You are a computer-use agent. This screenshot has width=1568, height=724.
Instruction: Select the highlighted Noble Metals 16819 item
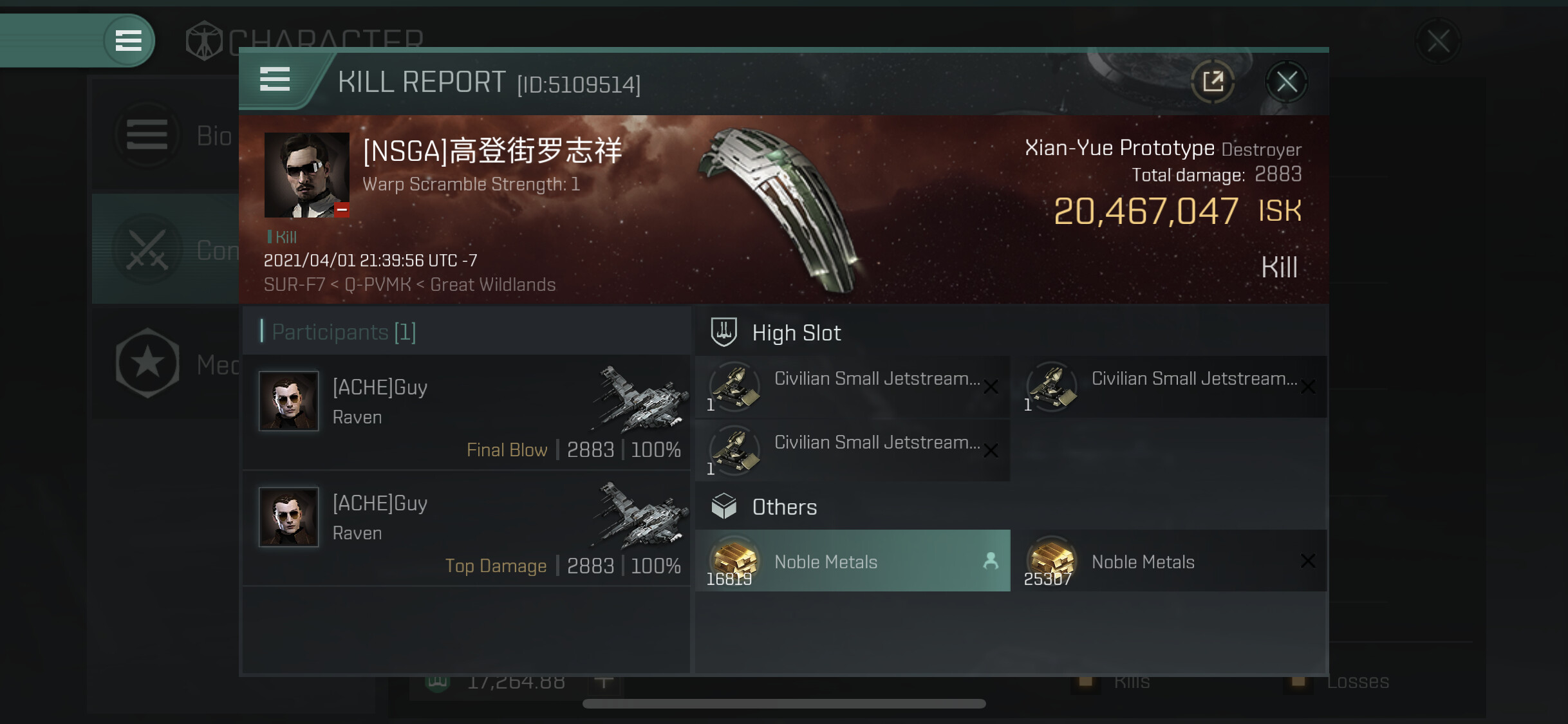[x=853, y=561]
